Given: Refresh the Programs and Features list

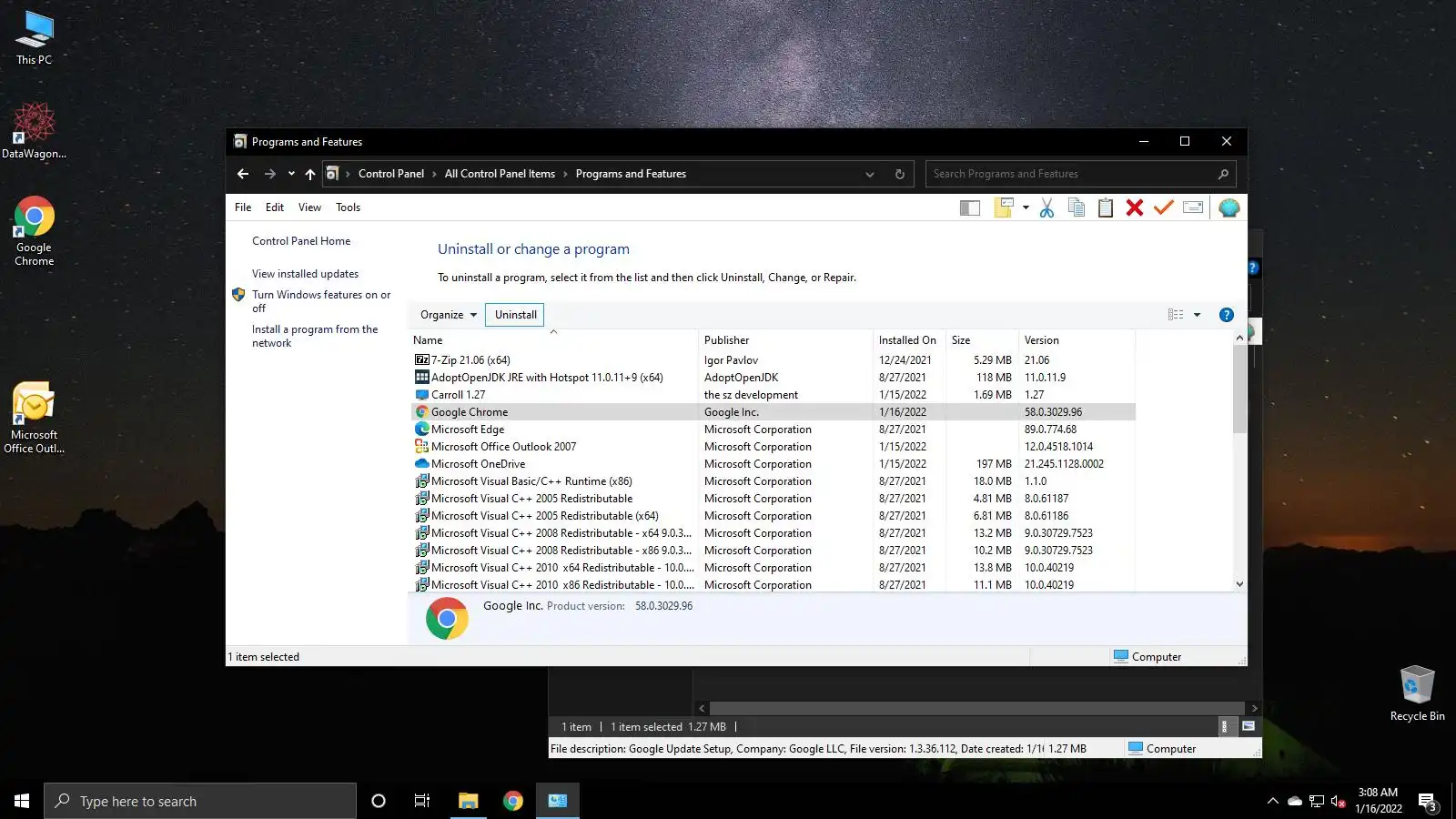Looking at the screenshot, I should 900,174.
